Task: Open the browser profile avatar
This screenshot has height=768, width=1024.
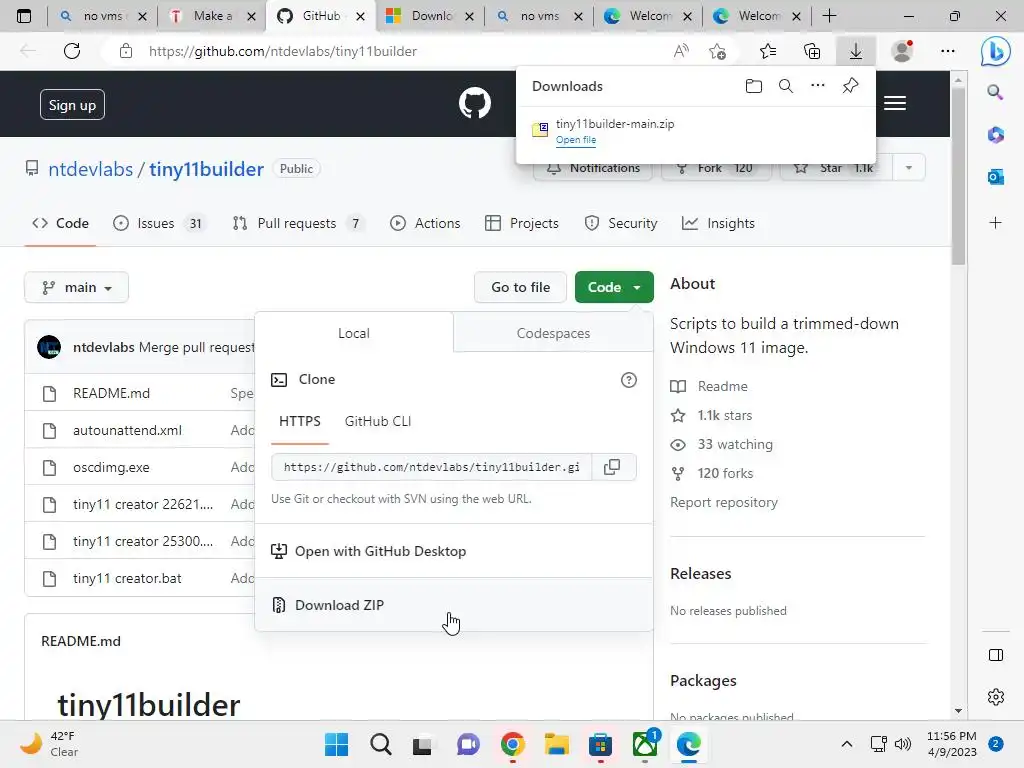Action: tap(903, 51)
